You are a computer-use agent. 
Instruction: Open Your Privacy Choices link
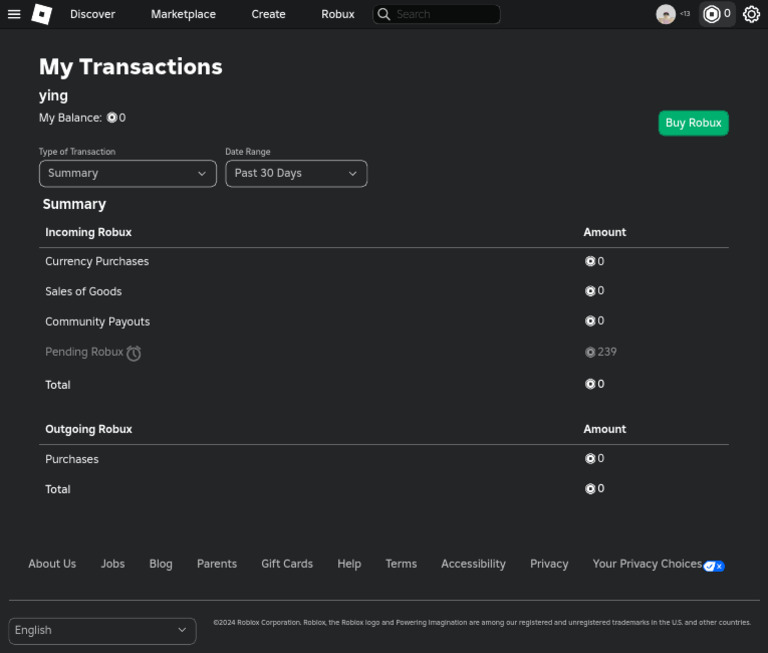pos(647,564)
